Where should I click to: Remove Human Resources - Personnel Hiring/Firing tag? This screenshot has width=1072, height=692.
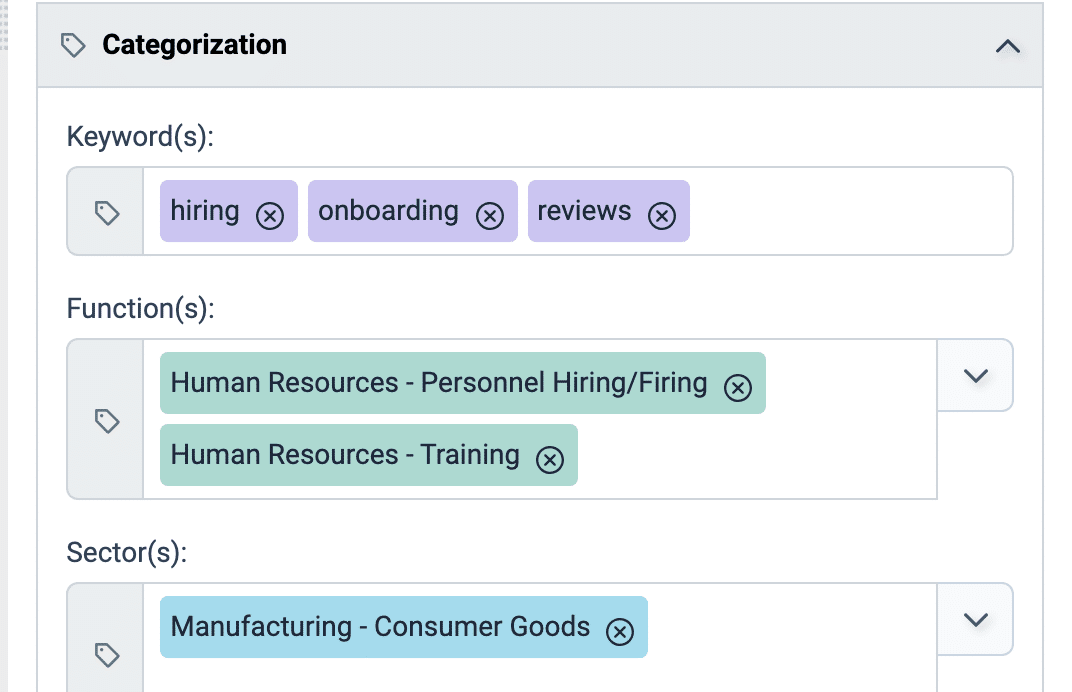click(738, 388)
